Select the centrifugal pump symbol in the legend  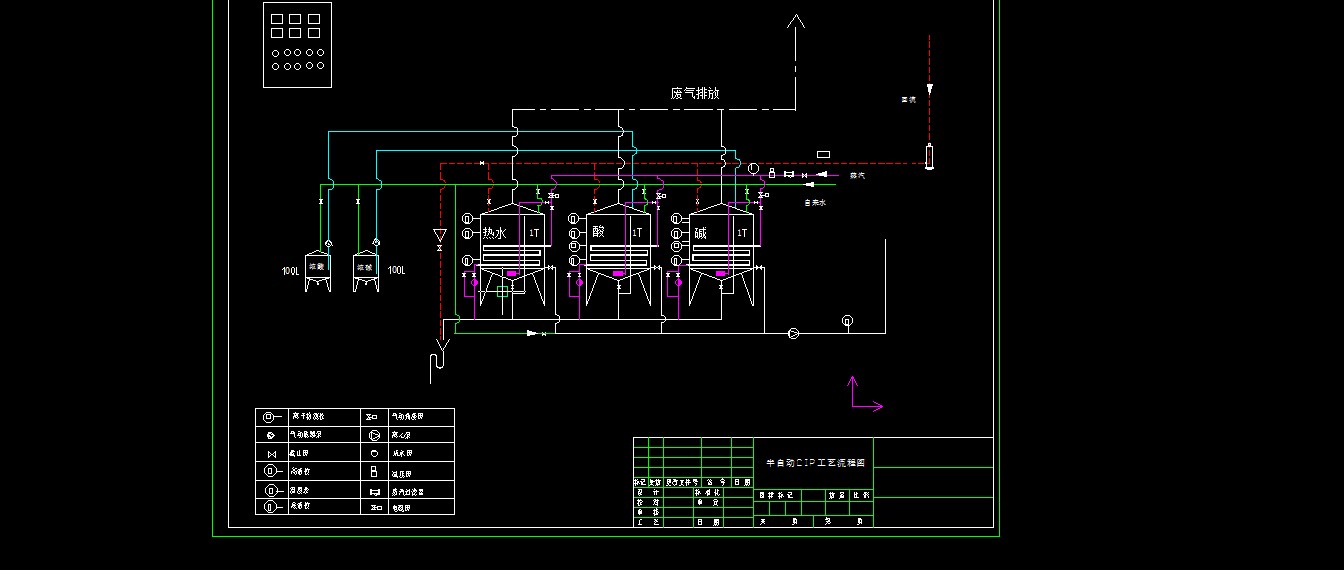(375, 435)
